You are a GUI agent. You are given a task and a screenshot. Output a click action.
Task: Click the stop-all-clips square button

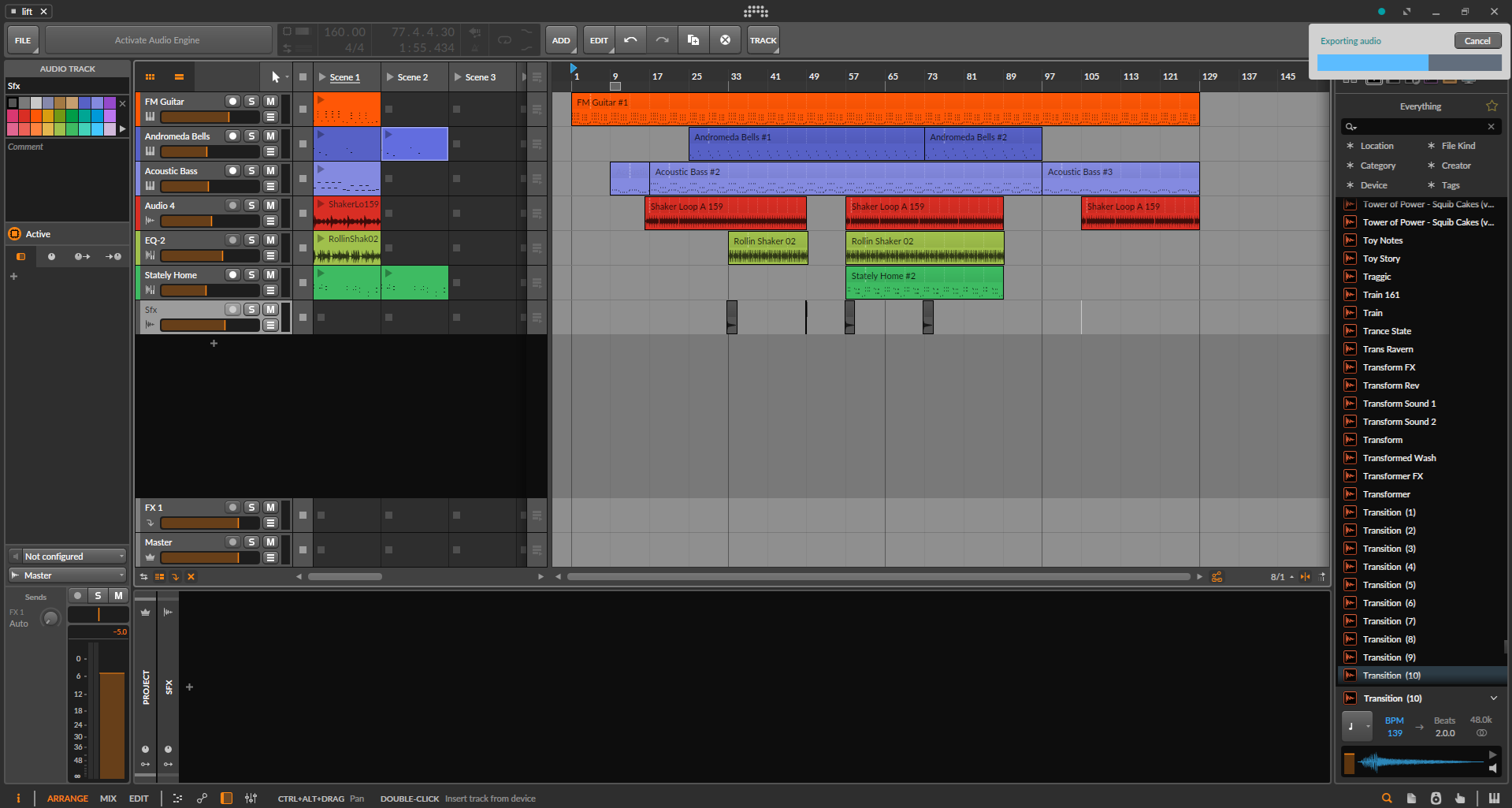pos(303,77)
